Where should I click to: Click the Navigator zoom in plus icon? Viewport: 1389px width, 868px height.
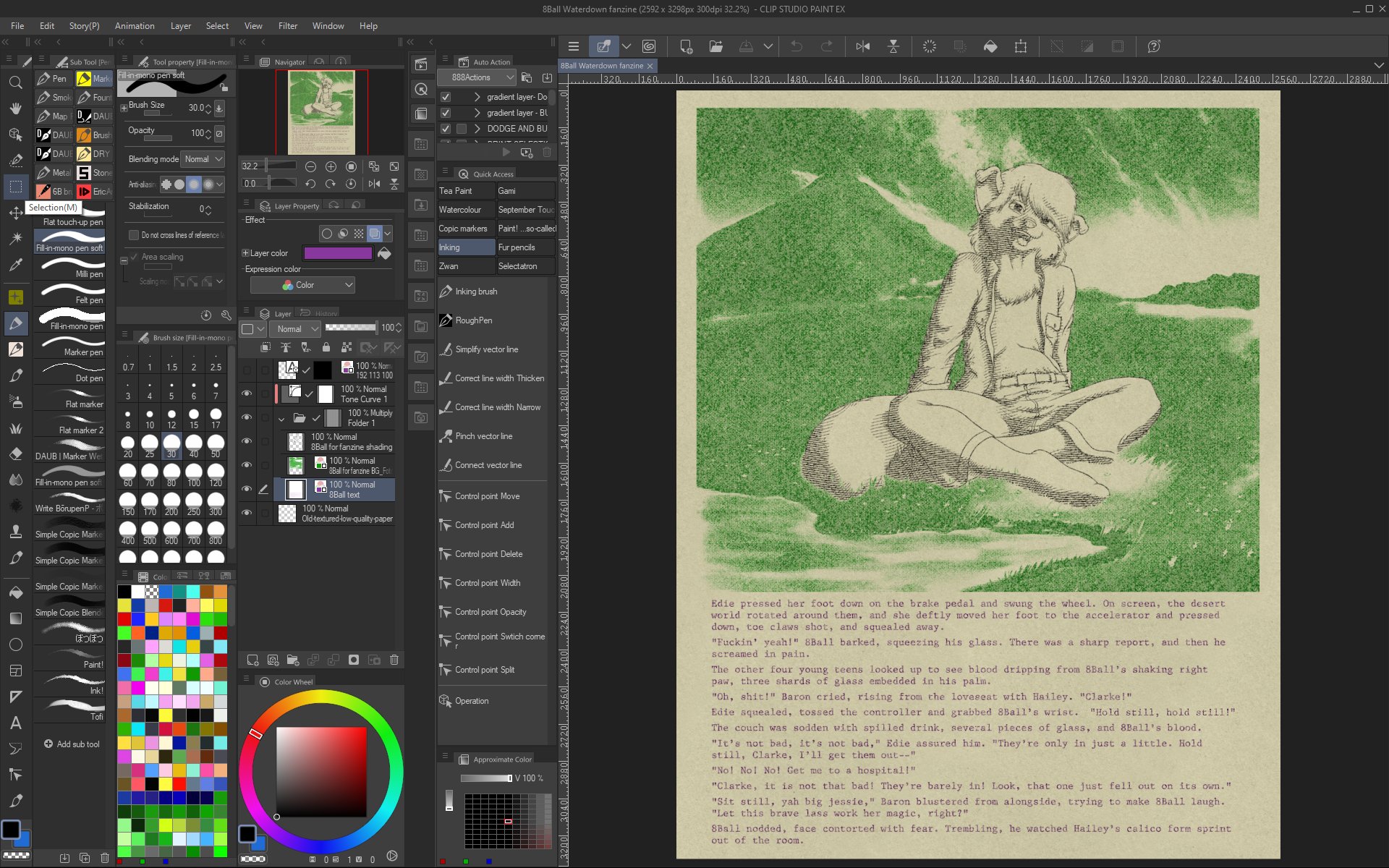[331, 166]
